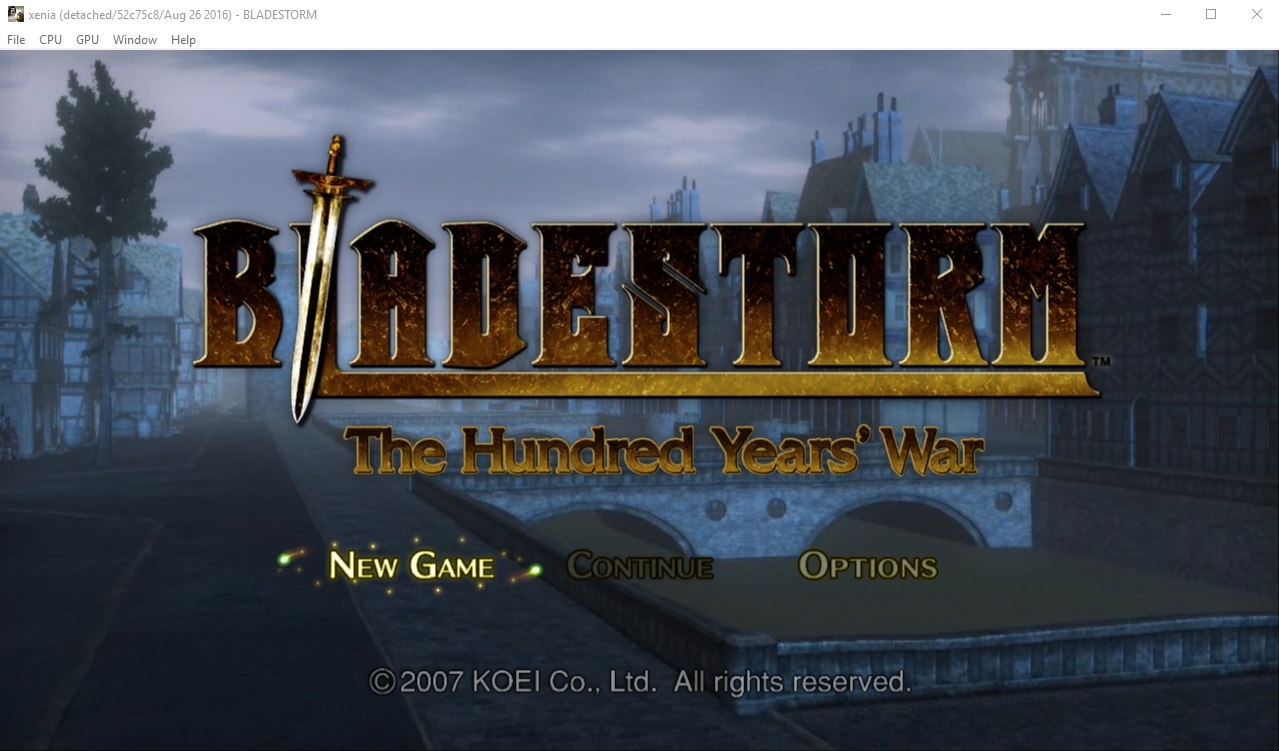Click the xenia app icon in title bar
This screenshot has width=1279, height=751.
[16, 14]
